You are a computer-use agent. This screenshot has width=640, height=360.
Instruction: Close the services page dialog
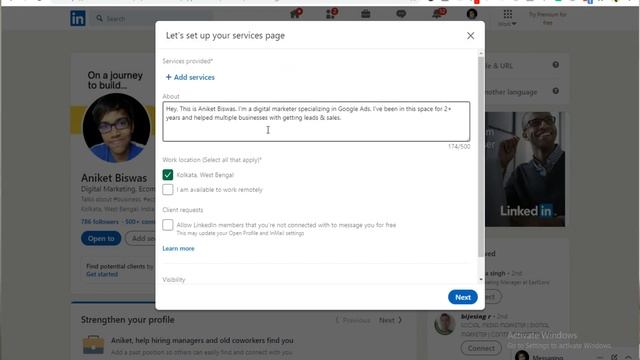(470, 36)
